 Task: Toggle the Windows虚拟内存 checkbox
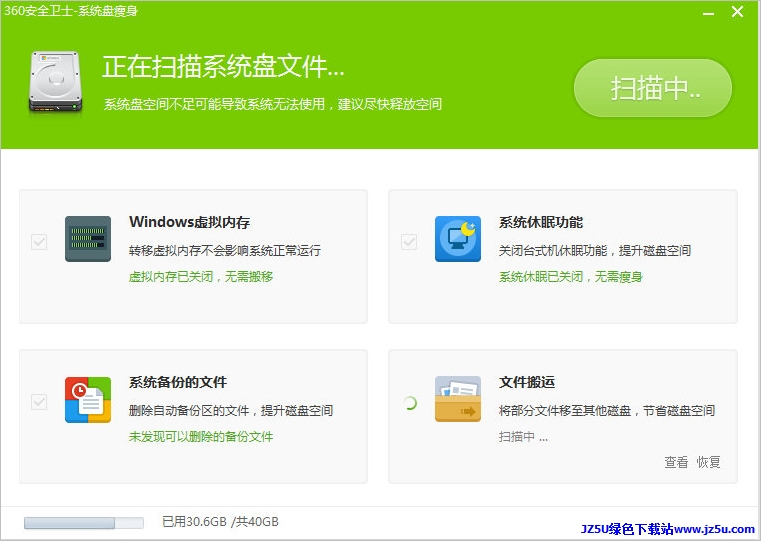(39, 242)
